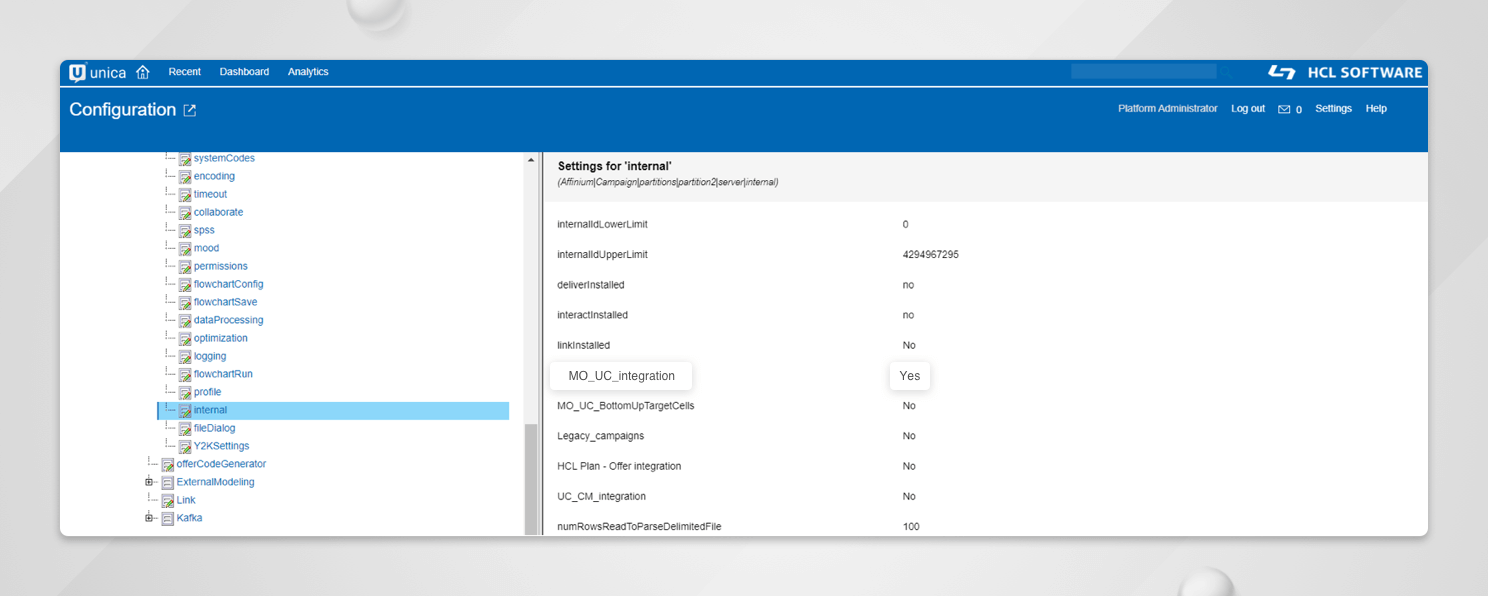Open the Analytics menu

pyautogui.click(x=308, y=72)
